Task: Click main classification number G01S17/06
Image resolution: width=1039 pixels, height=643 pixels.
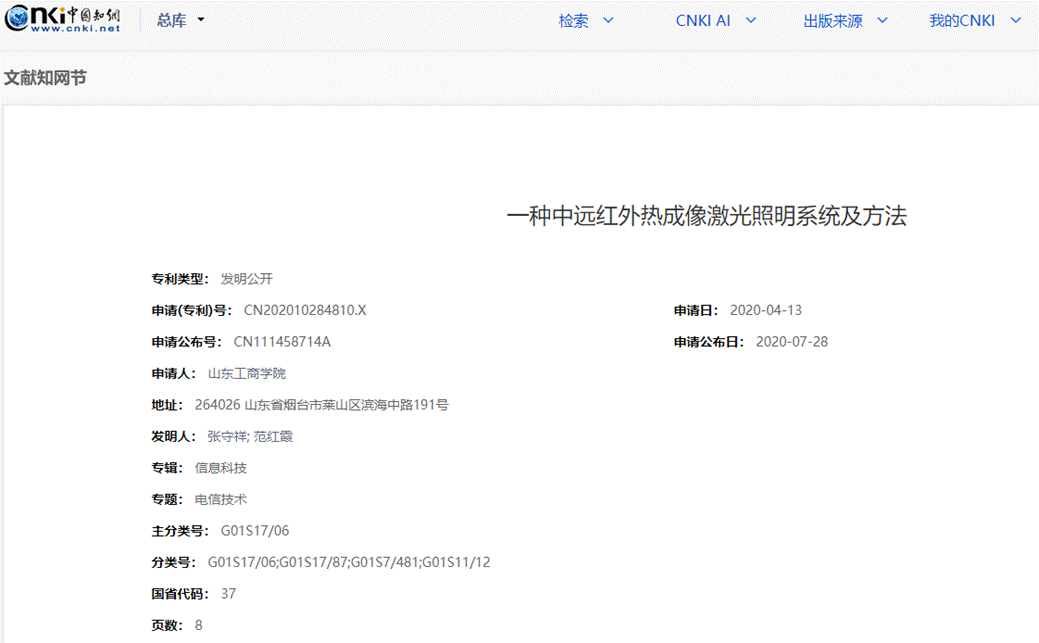Action: pyautogui.click(x=254, y=531)
